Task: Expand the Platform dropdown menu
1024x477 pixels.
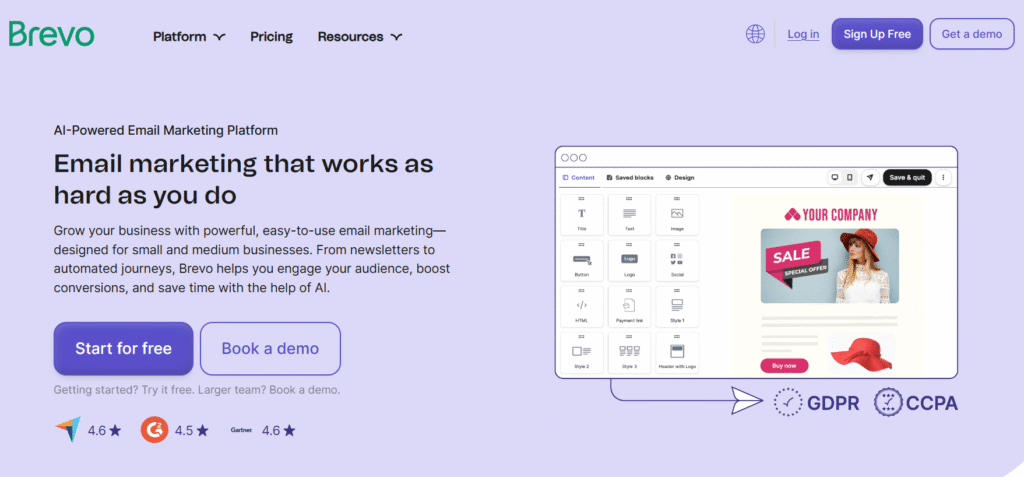Action: click(x=189, y=36)
